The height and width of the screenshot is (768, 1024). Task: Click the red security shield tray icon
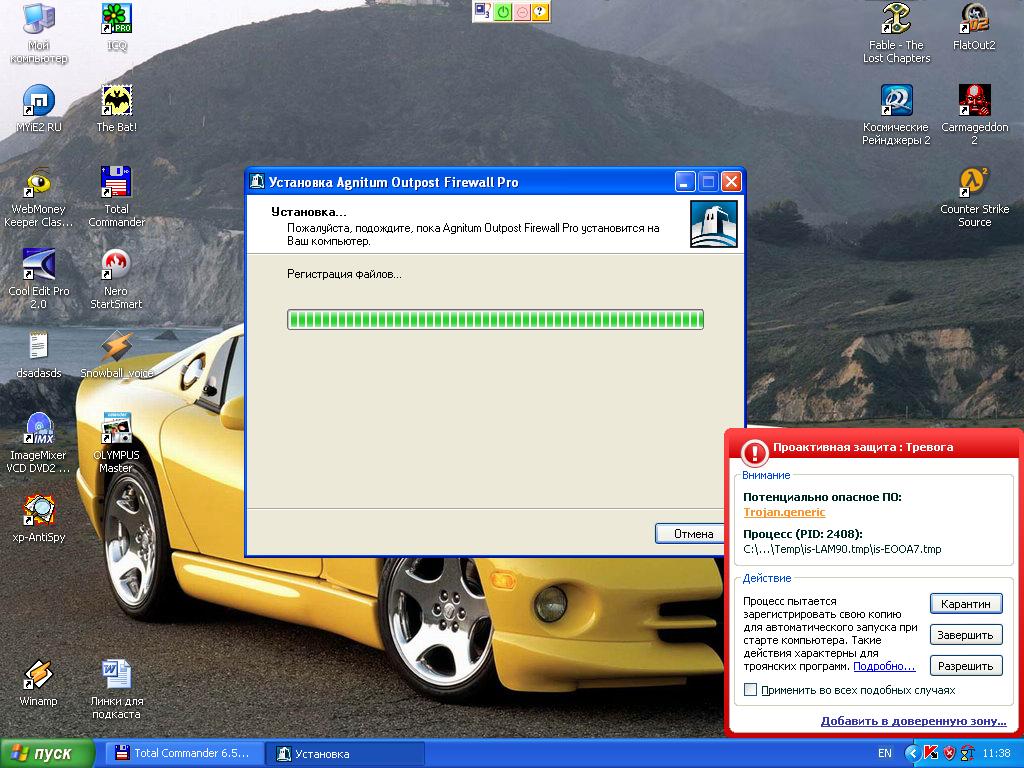tap(949, 753)
